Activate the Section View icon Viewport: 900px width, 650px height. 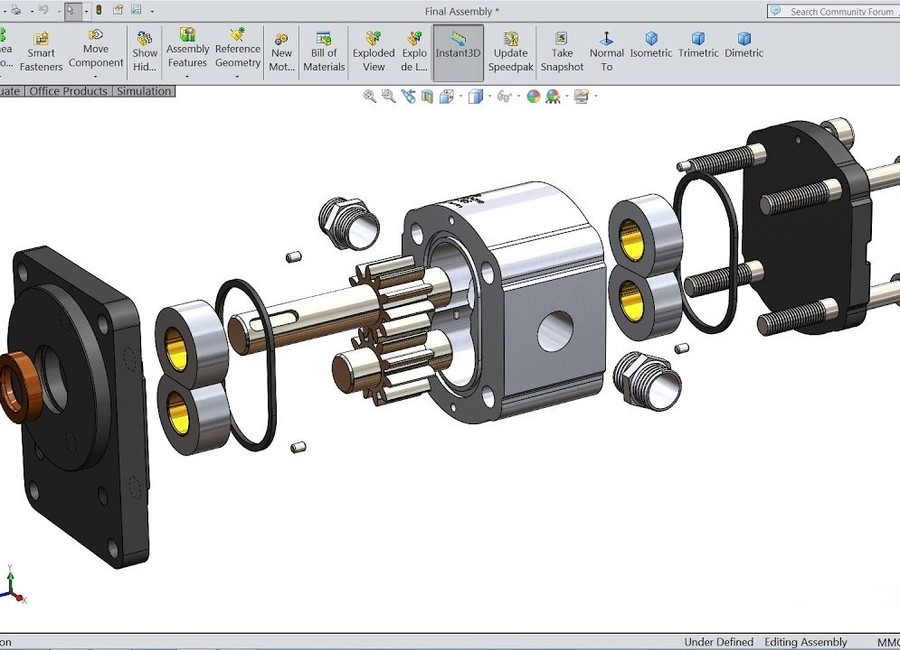(x=426, y=96)
